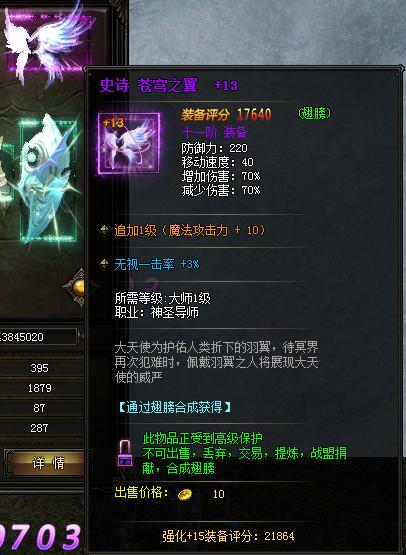Viewport: 406px width, 555px height.
Task: Click the stat row showing 1879
Action: [x=41, y=388]
